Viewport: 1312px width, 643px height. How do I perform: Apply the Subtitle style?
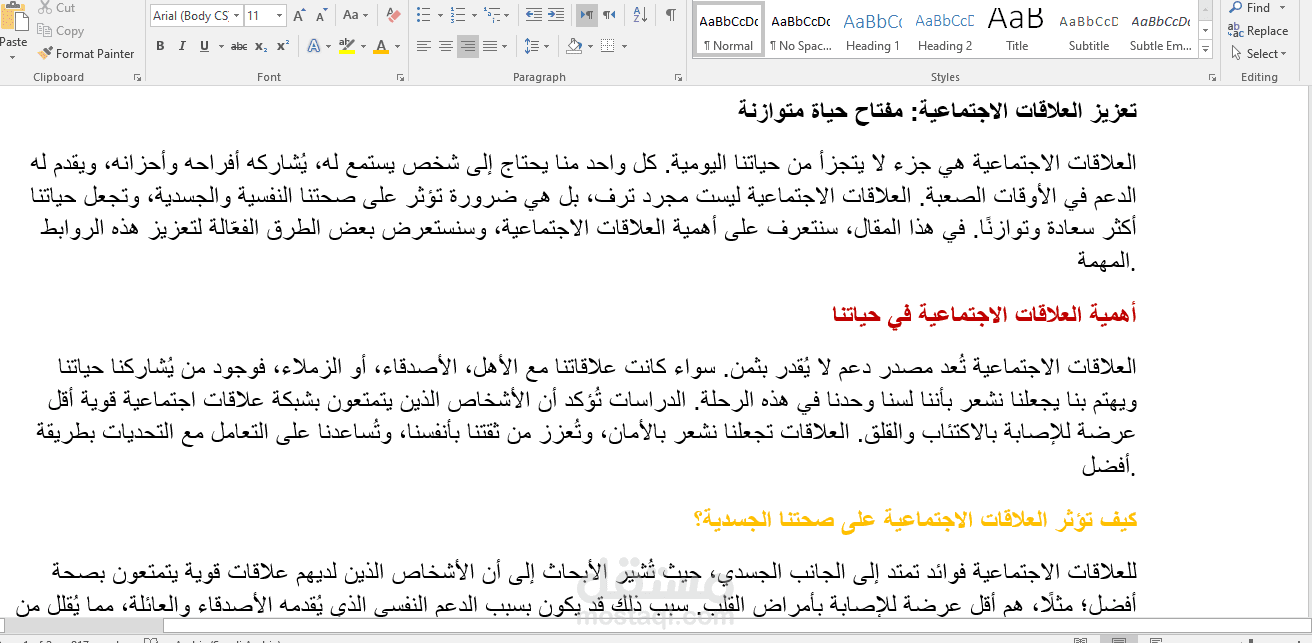coord(1088,30)
